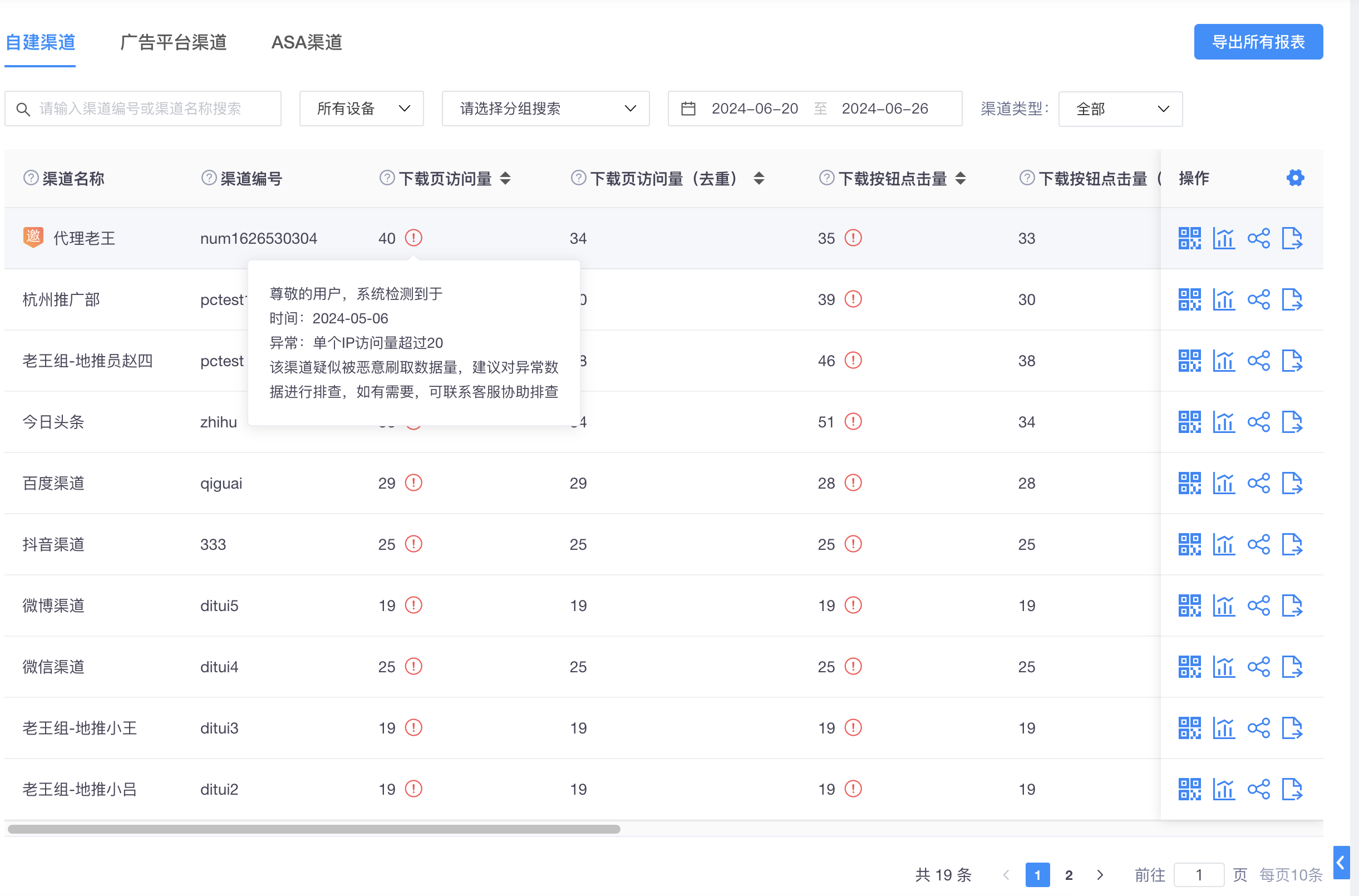Click help icon beside 下载页访问量 header
This screenshot has height=896, width=1359.
click(387, 178)
